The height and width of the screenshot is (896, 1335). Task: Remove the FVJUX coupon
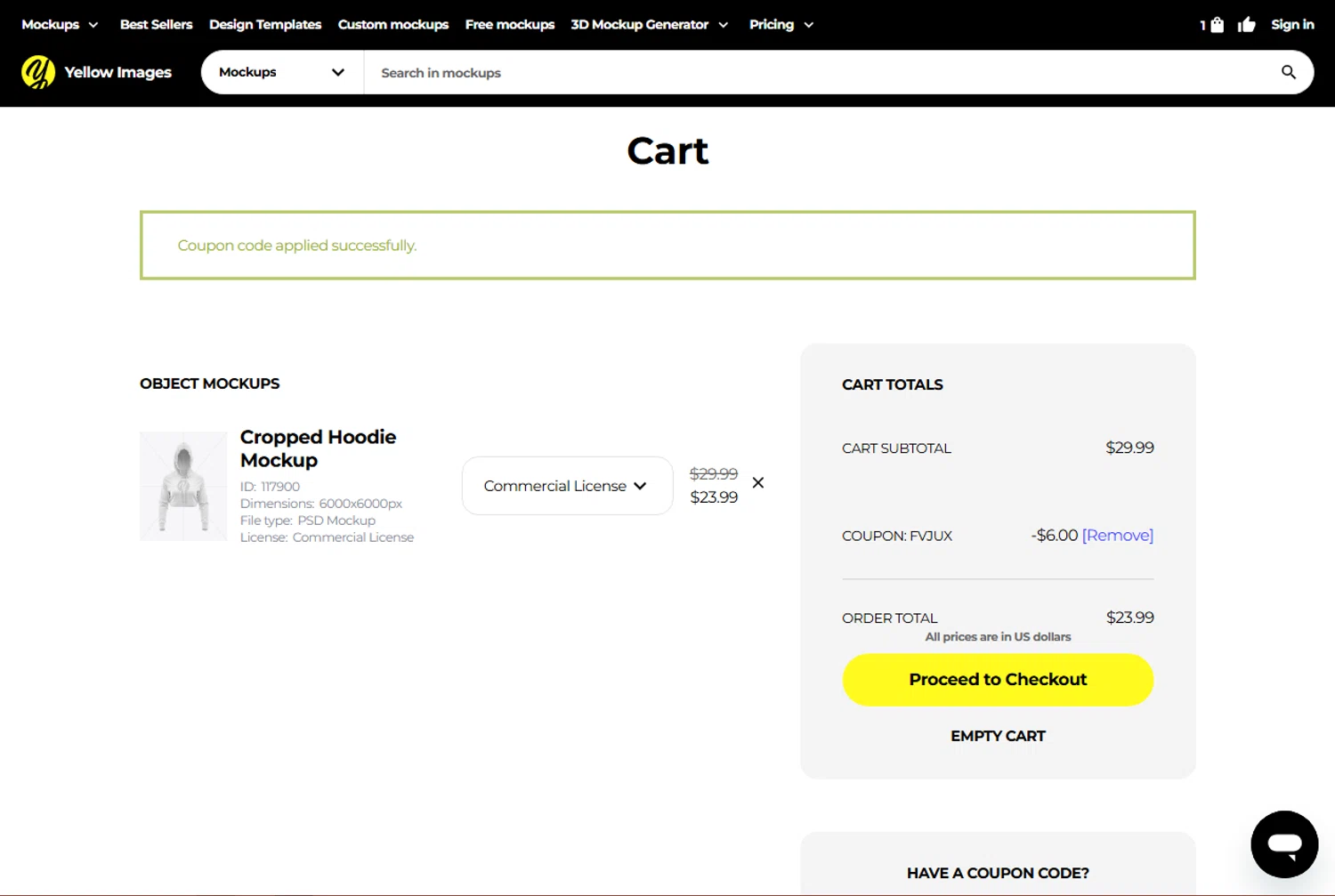pos(1118,535)
